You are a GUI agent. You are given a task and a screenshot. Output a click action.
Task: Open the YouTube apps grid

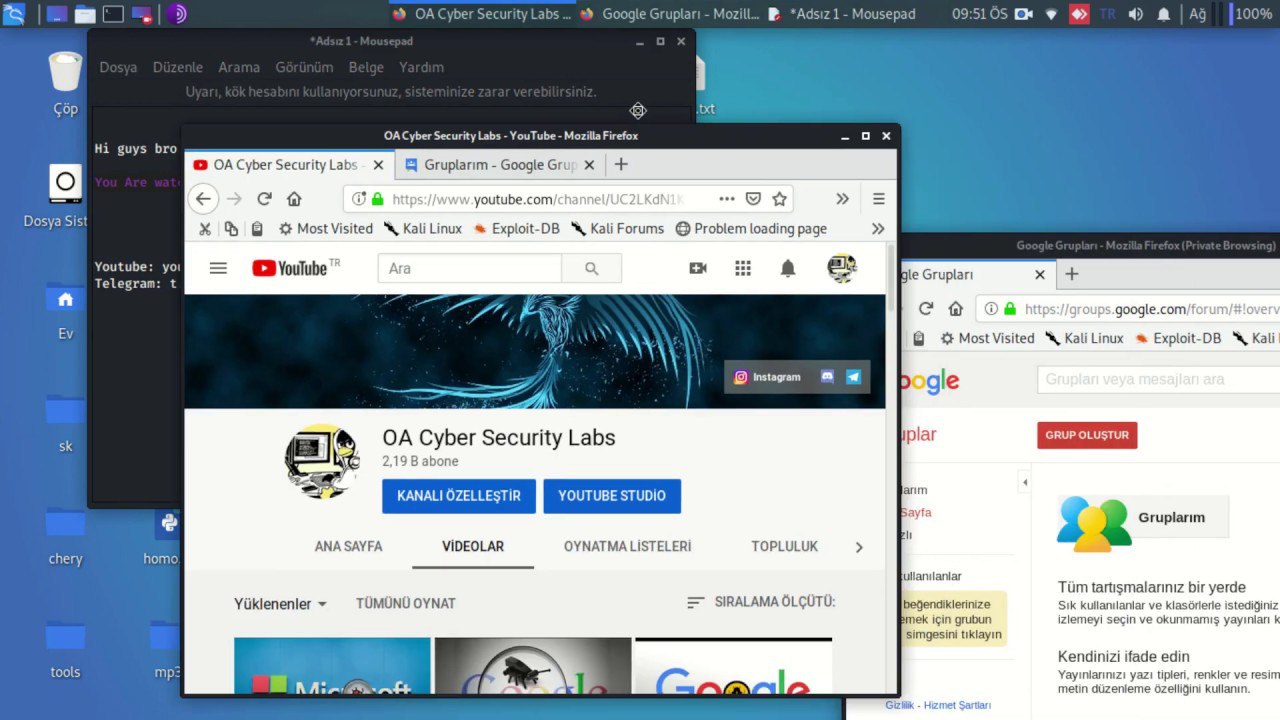(x=743, y=268)
